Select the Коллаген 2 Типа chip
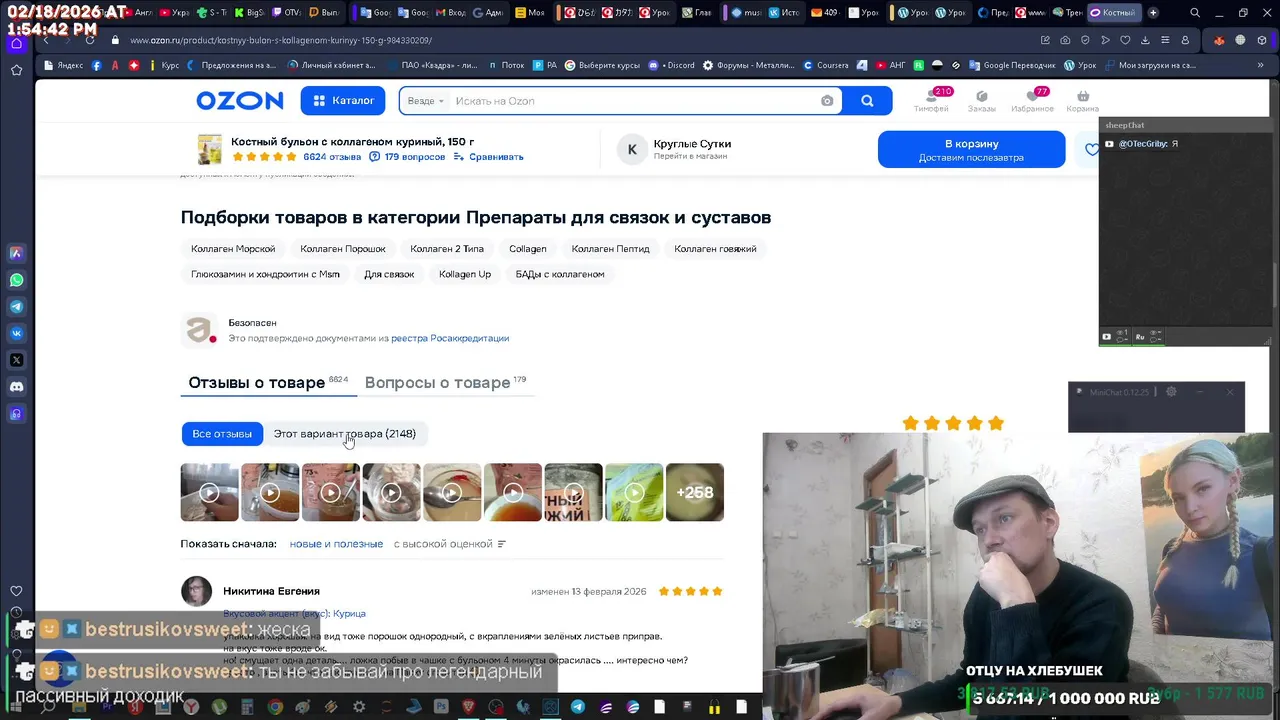The width and height of the screenshot is (1280, 720). 447,249
